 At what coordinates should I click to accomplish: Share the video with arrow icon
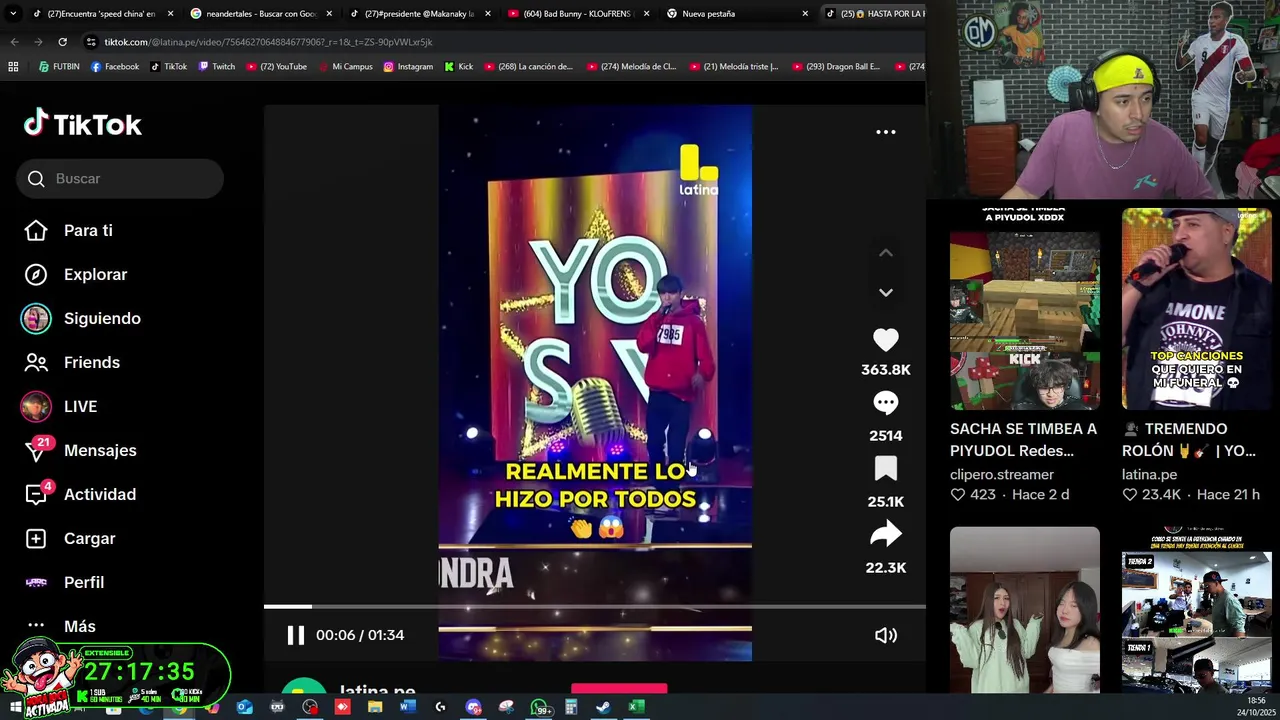pyautogui.click(x=885, y=535)
